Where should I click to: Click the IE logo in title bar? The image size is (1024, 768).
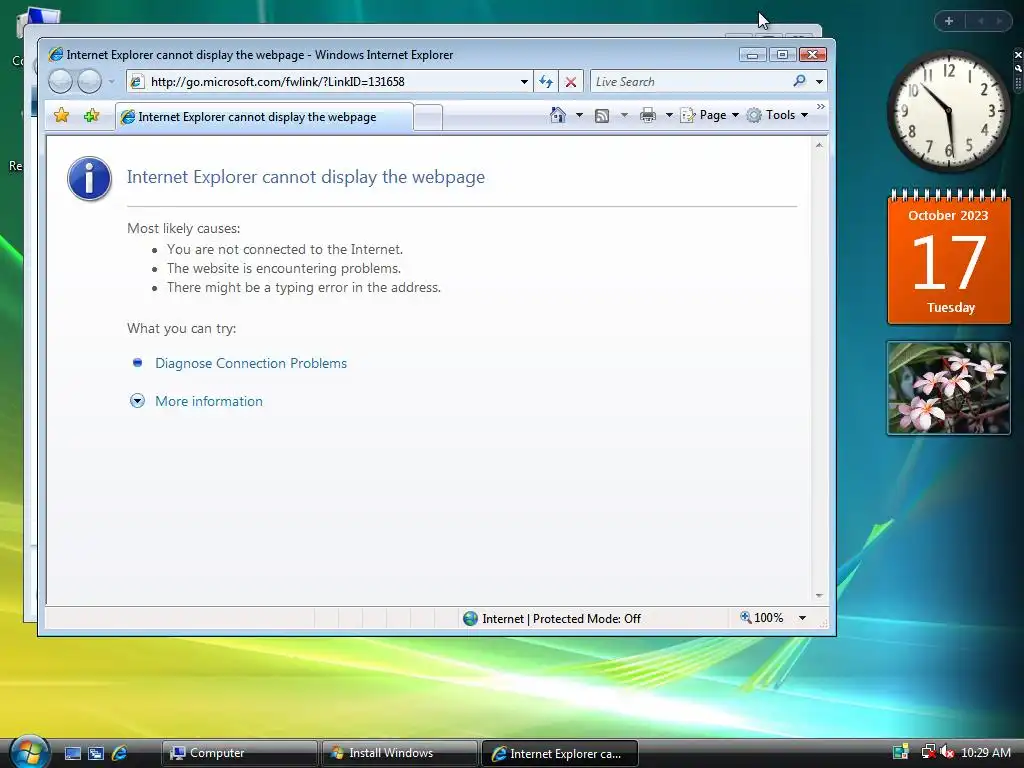coord(56,54)
